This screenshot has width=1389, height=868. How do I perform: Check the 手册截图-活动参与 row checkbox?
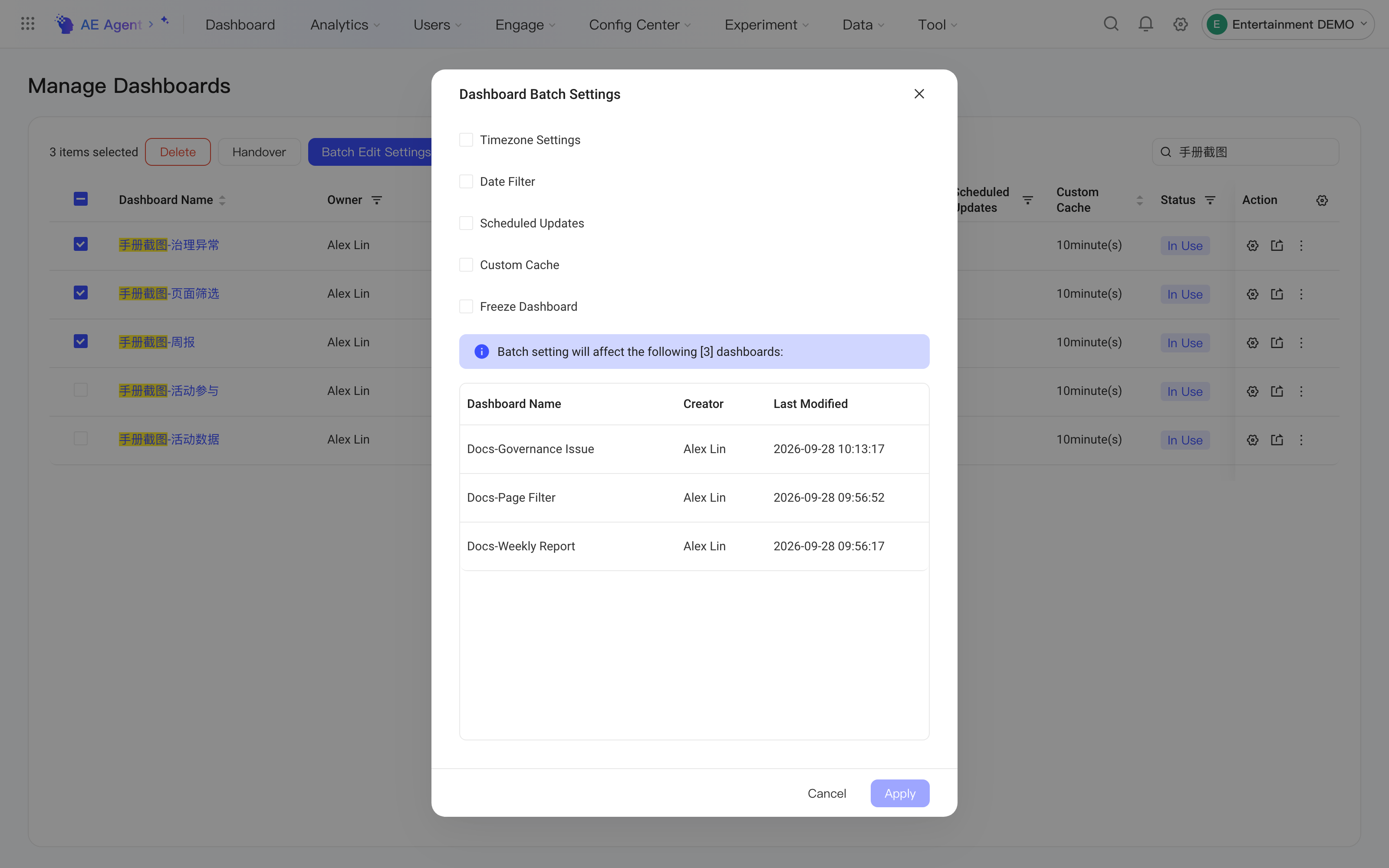[x=80, y=390]
